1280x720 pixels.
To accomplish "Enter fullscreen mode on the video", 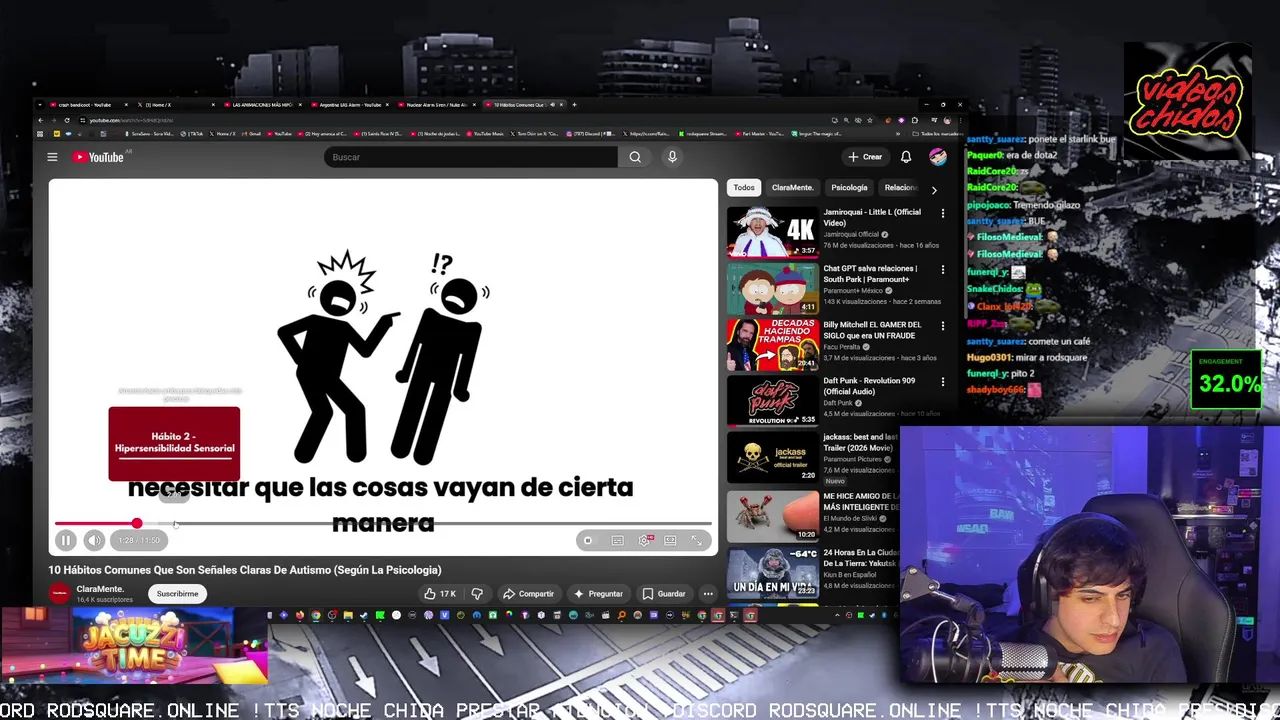I will tap(697, 540).
